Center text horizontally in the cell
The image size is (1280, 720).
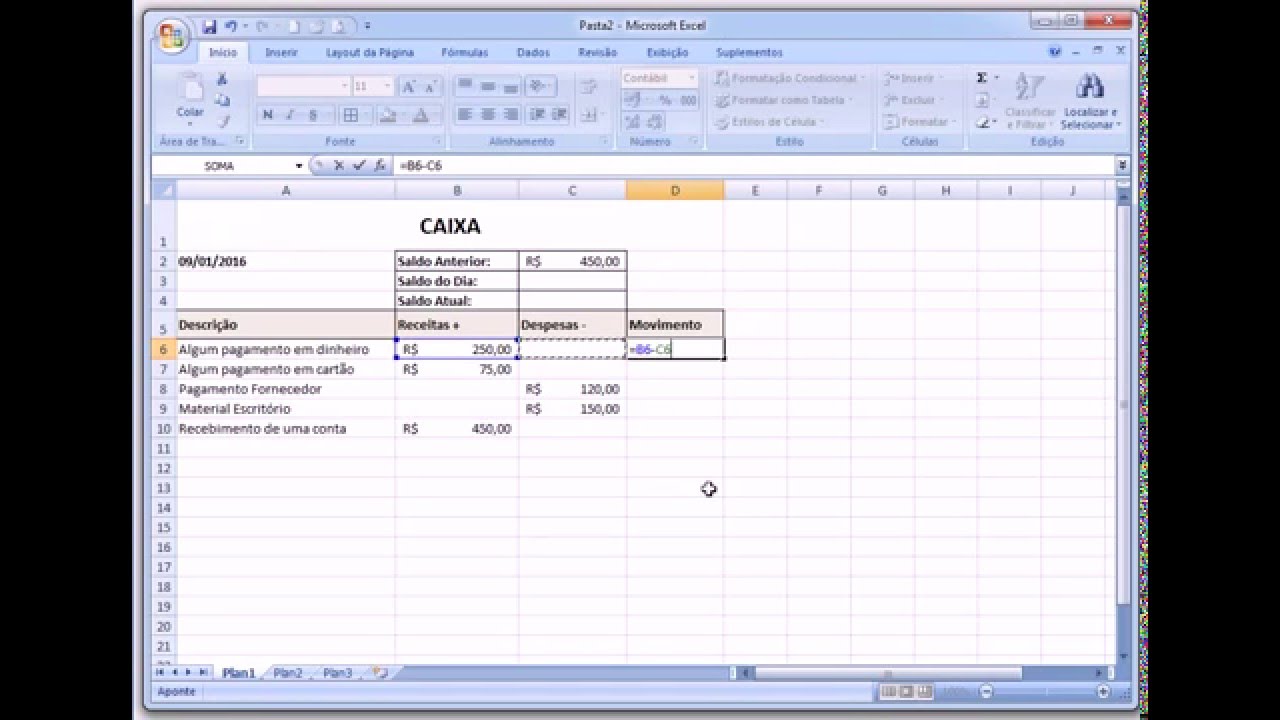(488, 115)
